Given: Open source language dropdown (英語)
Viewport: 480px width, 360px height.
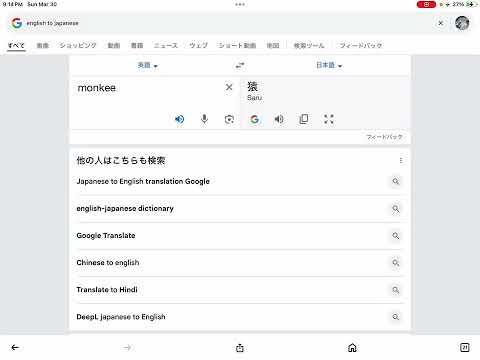Looking at the screenshot, I should tap(147, 65).
